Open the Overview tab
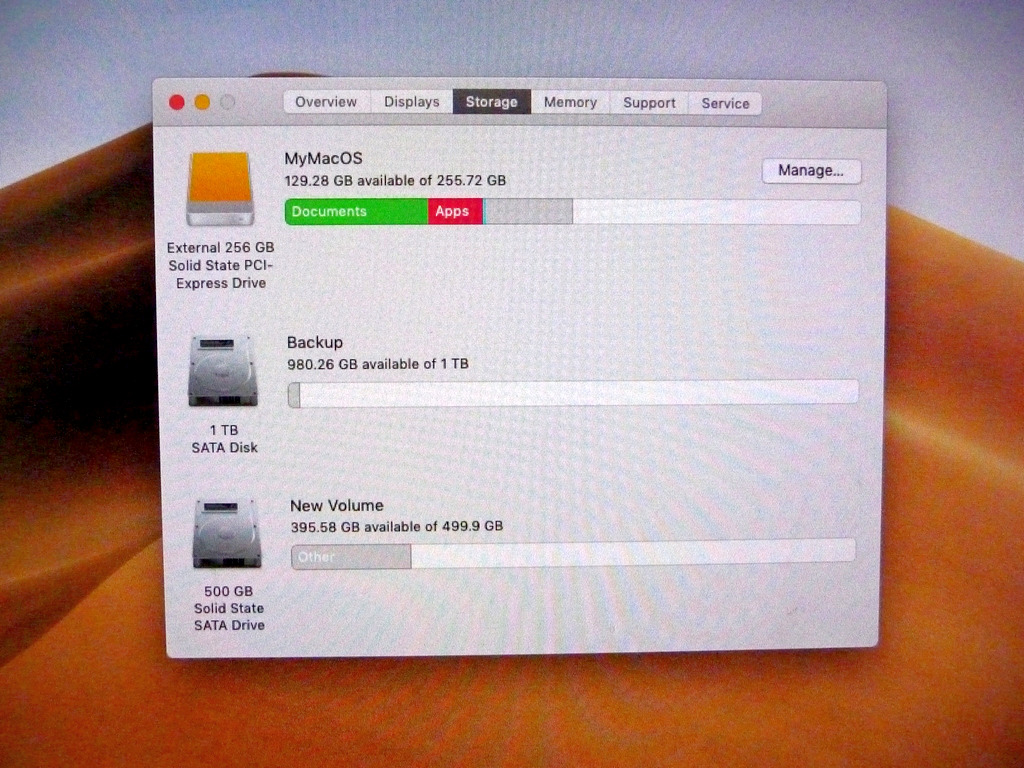 click(327, 102)
